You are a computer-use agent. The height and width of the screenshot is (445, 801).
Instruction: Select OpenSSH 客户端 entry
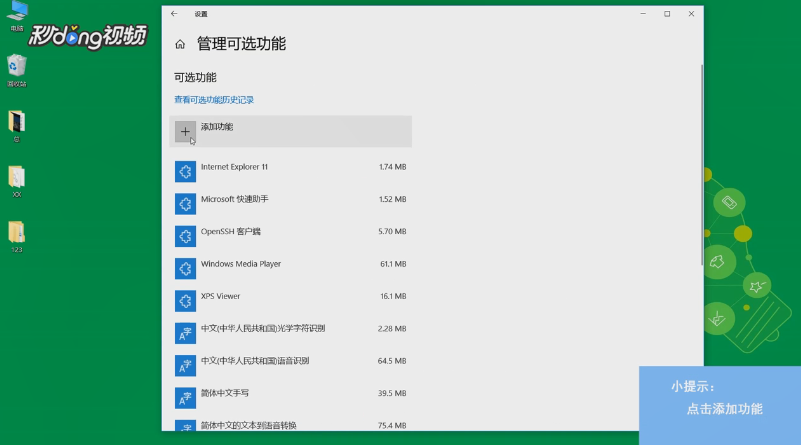[290, 236]
